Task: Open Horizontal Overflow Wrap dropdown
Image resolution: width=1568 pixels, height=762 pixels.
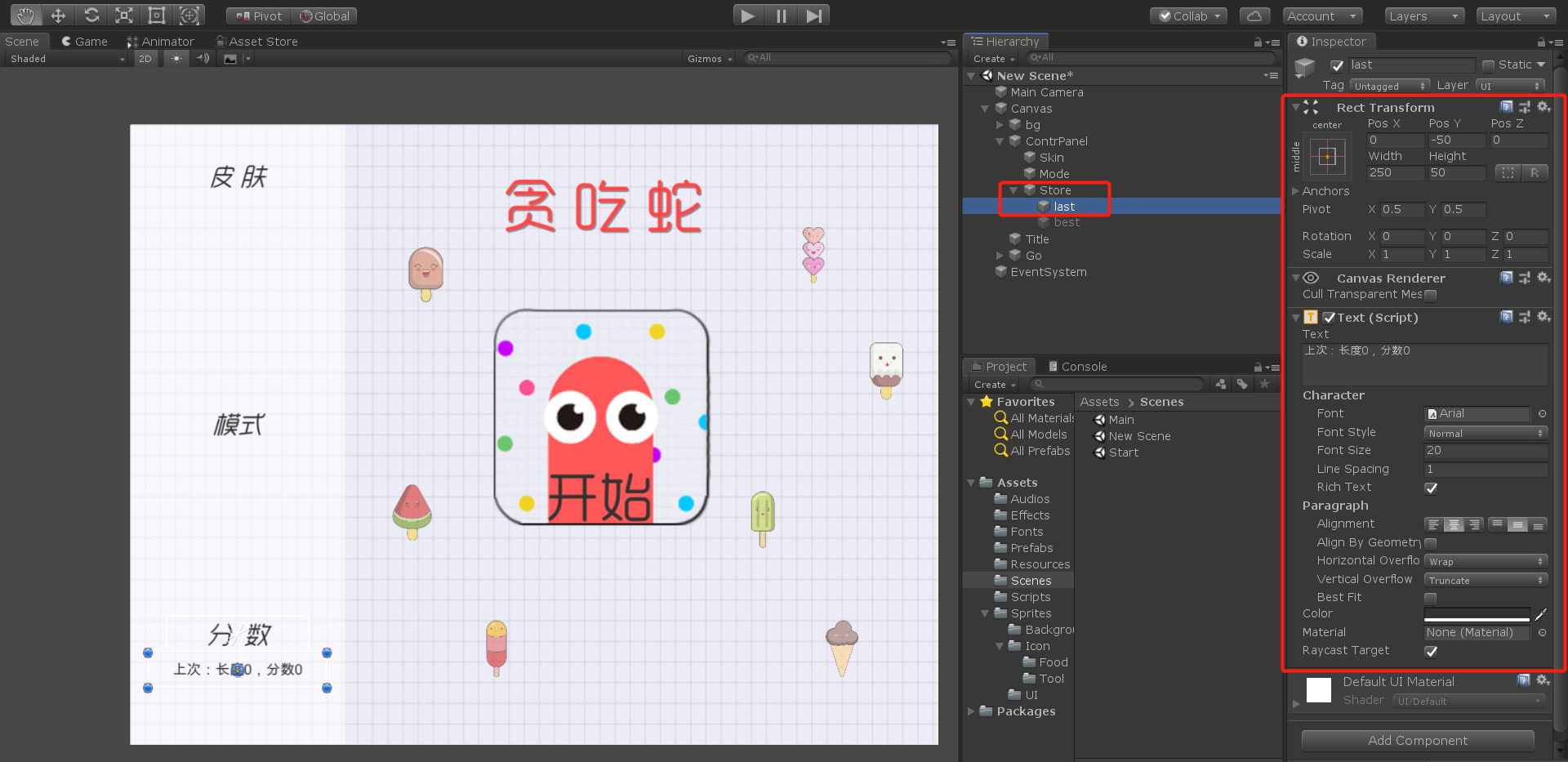Action: [x=1486, y=561]
